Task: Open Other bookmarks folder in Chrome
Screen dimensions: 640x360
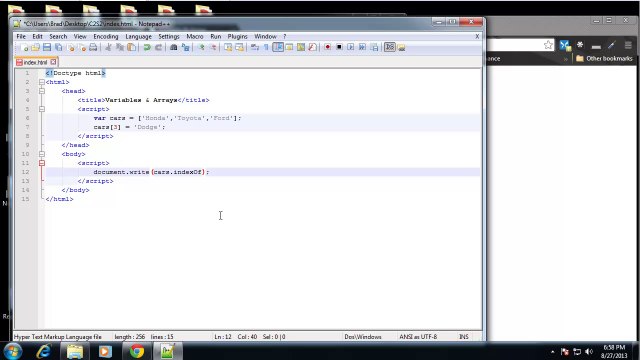Action: (604, 59)
